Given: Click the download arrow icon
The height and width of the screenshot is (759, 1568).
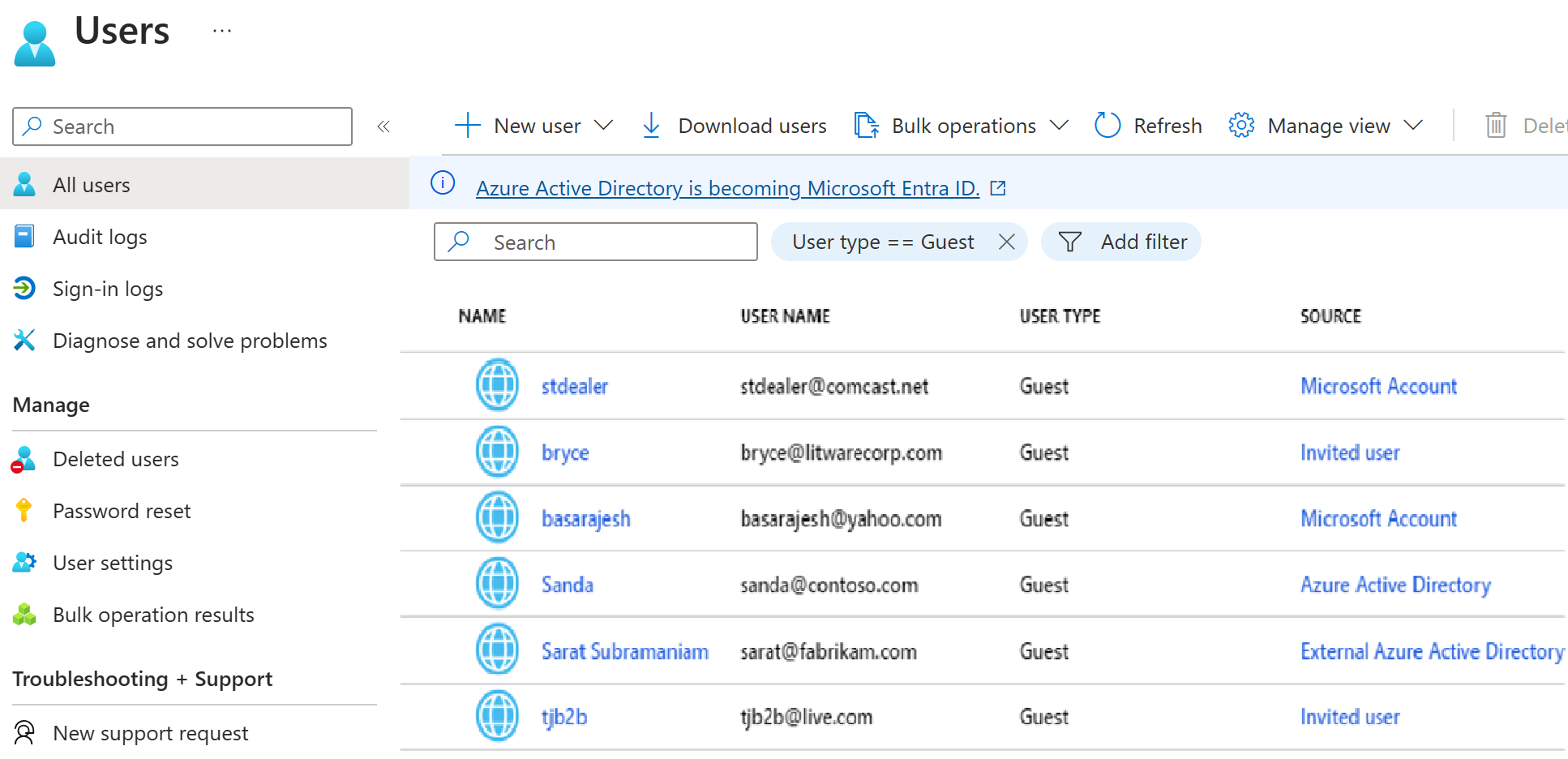Looking at the screenshot, I should tap(651, 126).
